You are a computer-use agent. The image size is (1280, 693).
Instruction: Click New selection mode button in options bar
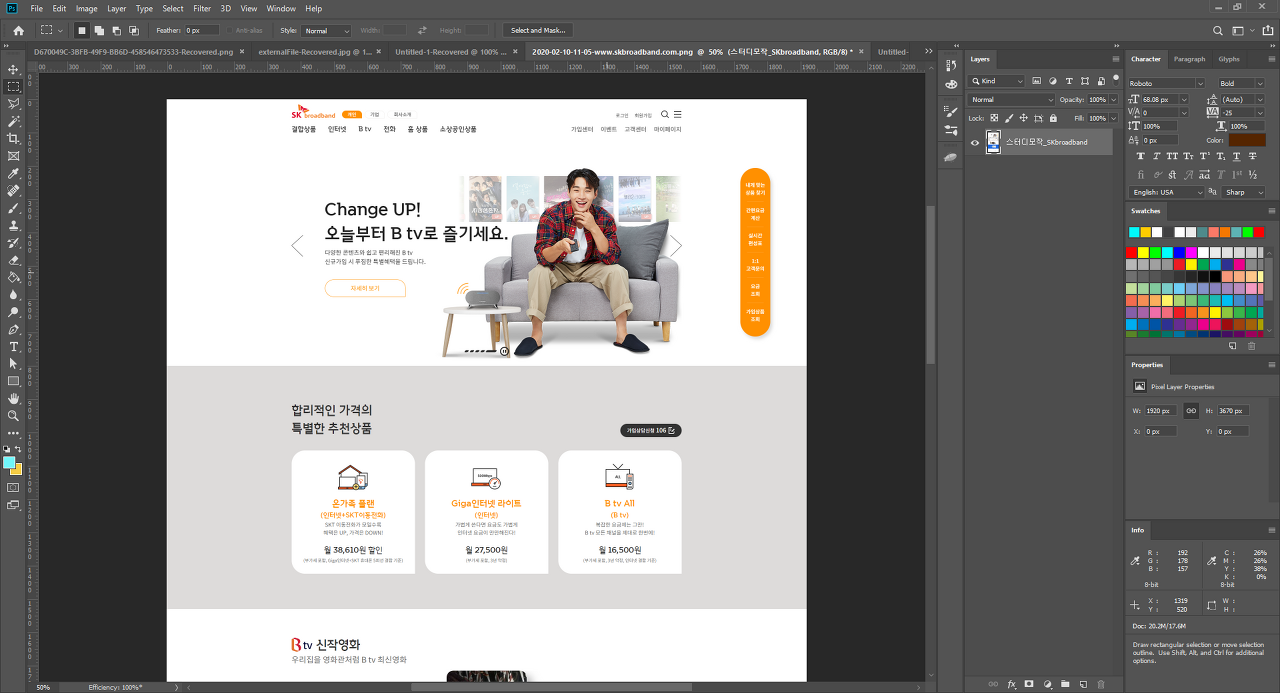pyautogui.click(x=82, y=31)
